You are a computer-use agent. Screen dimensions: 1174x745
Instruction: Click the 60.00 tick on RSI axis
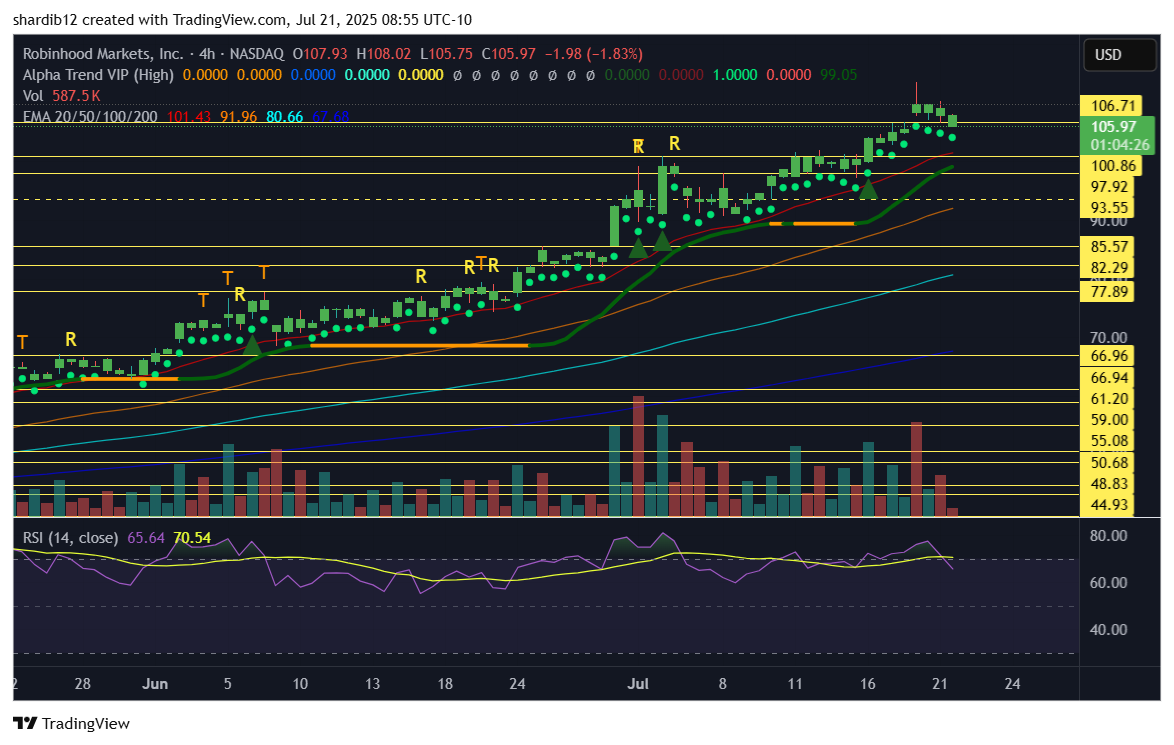(x=1109, y=583)
